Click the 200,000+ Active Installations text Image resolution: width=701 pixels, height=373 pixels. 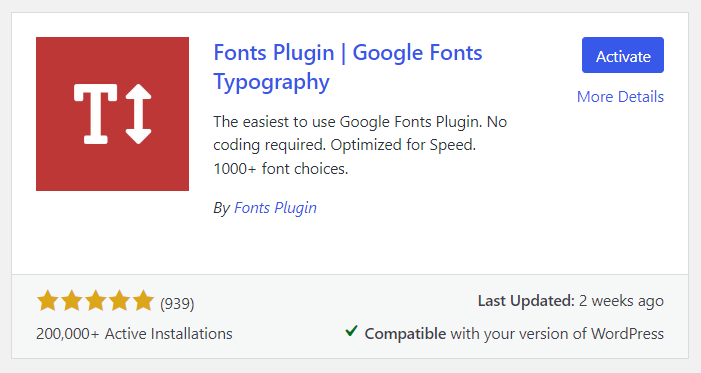point(134,334)
